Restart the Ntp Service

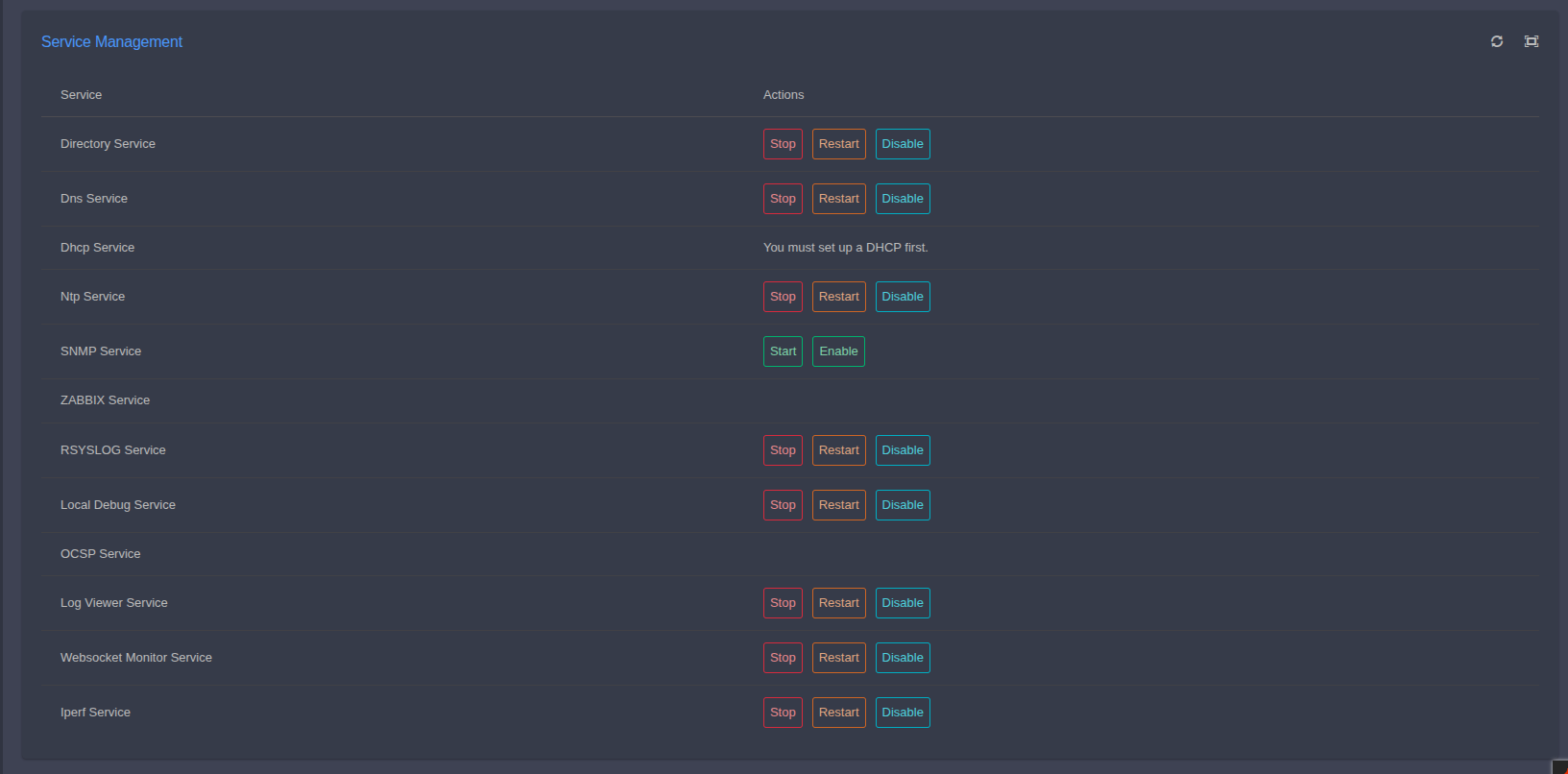tap(838, 297)
